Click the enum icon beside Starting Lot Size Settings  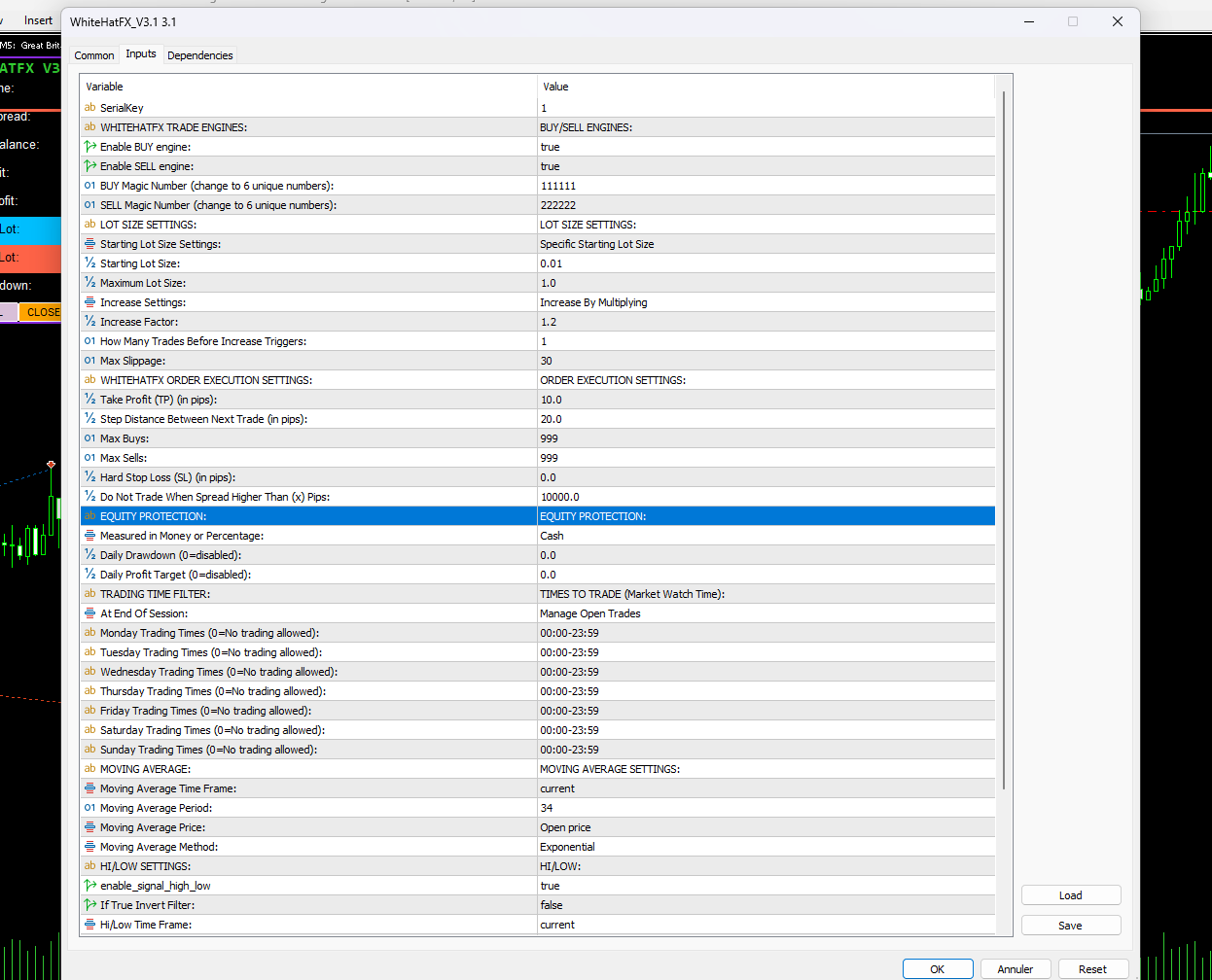coord(89,244)
